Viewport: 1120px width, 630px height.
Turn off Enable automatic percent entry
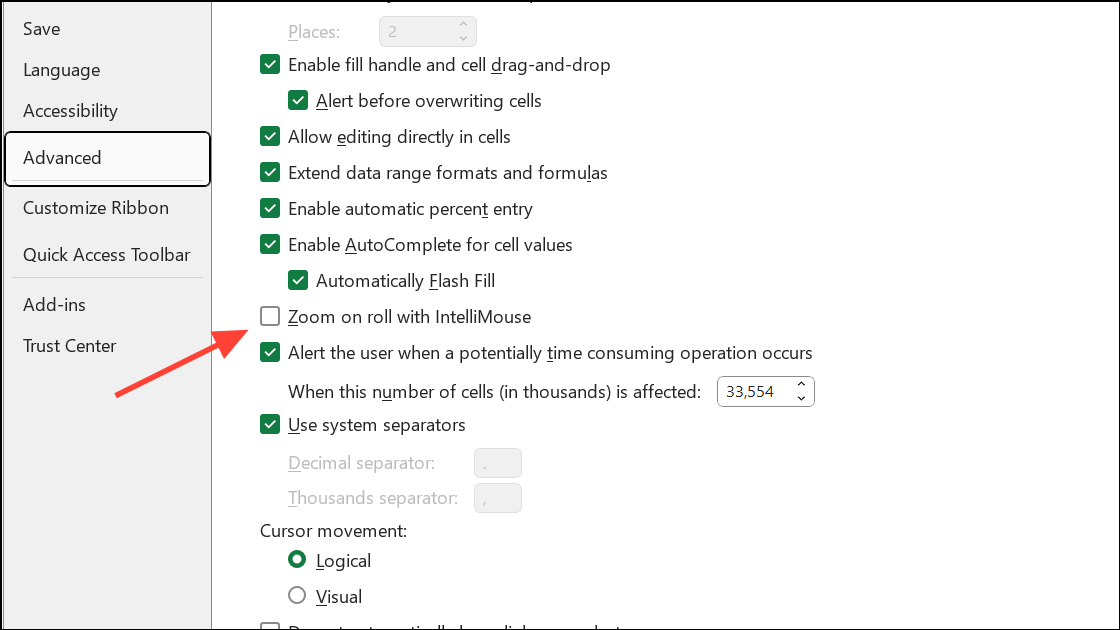(x=270, y=208)
